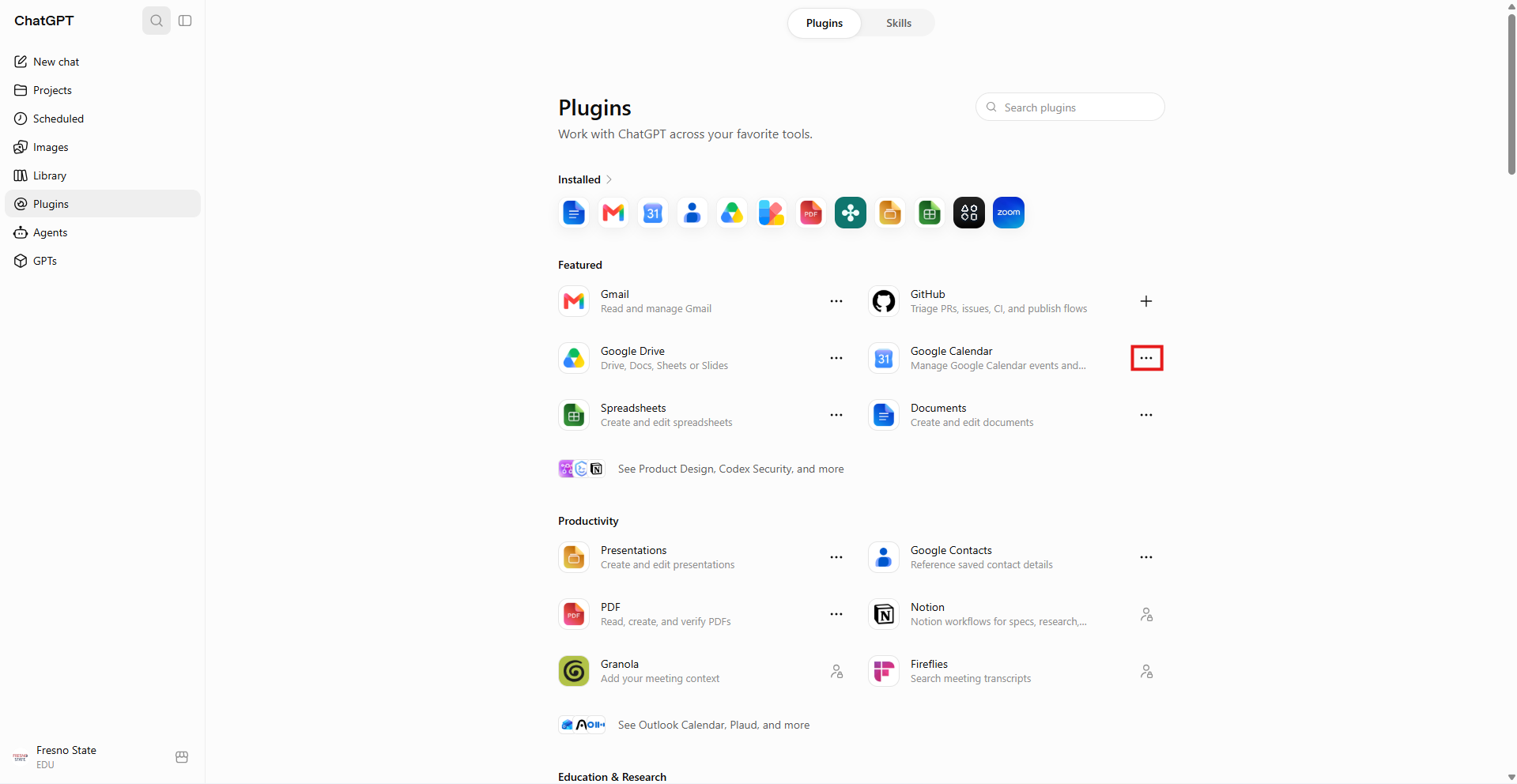Start a New chat from sidebar
Image resolution: width=1517 pixels, height=784 pixels.
(103, 62)
